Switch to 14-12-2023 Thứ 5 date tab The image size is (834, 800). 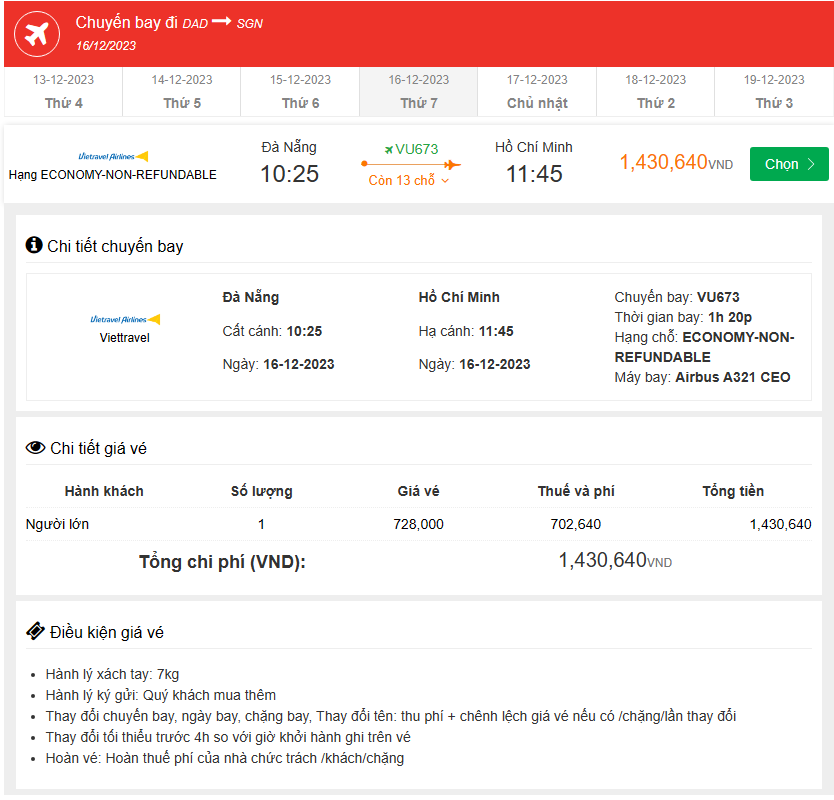182,92
